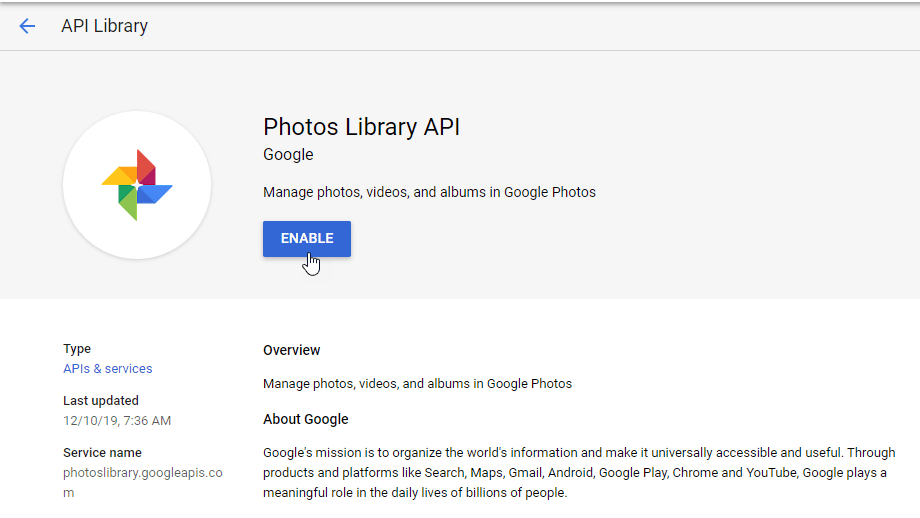920x518 pixels.
Task: Click the 12/10/19, 7:36 AM timestamp
Action: pyautogui.click(x=117, y=421)
